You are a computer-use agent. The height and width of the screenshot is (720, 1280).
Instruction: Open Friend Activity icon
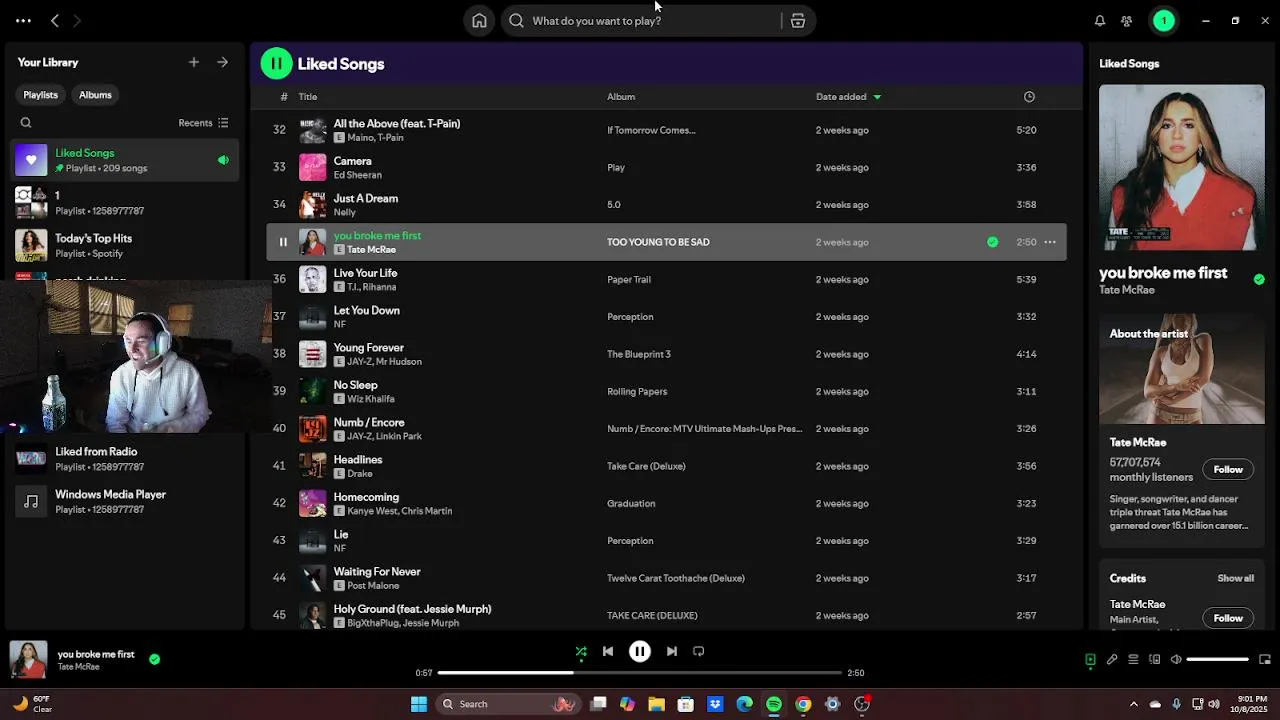coord(1127,21)
